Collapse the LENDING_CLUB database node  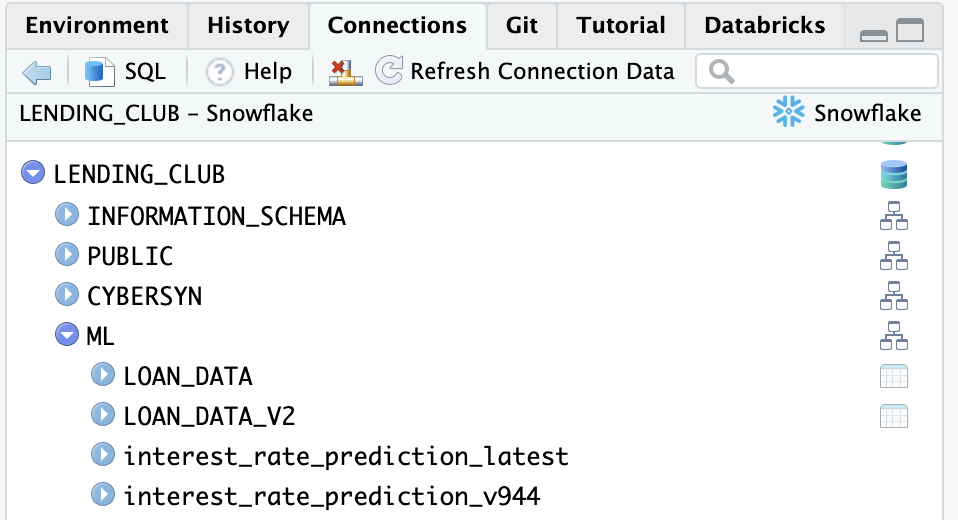coord(33,174)
